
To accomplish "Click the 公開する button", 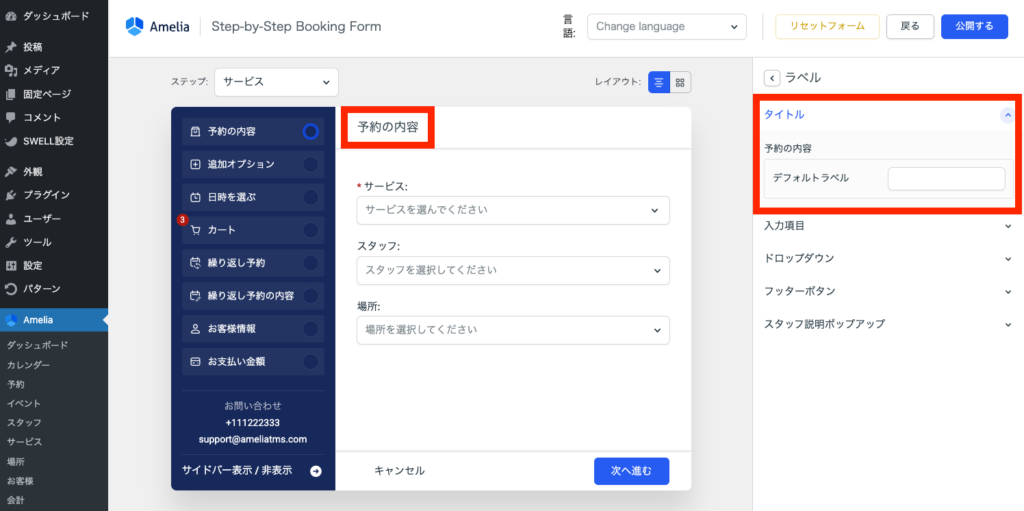I will coord(974,27).
